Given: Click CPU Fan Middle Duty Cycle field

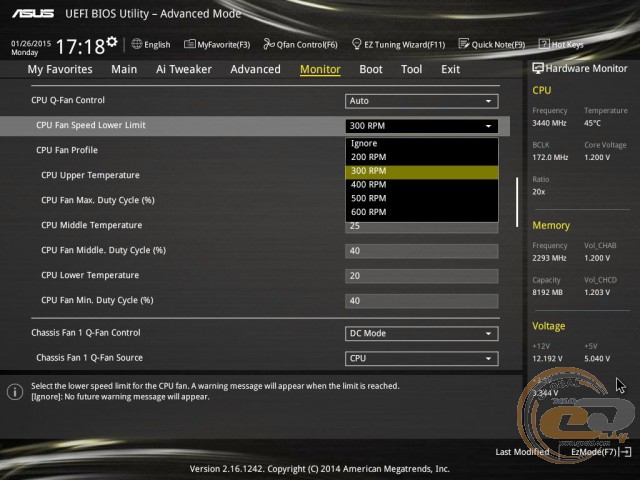Looking at the screenshot, I should pyautogui.click(x=422, y=251).
